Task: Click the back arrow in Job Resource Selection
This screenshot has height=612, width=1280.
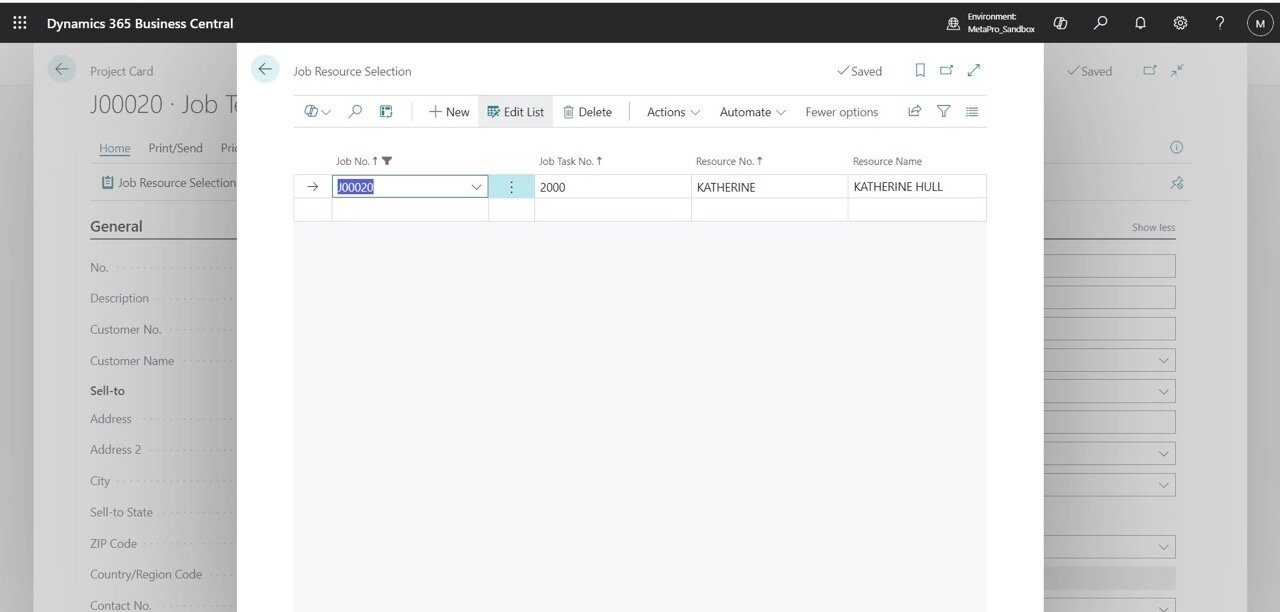Action: [265, 69]
